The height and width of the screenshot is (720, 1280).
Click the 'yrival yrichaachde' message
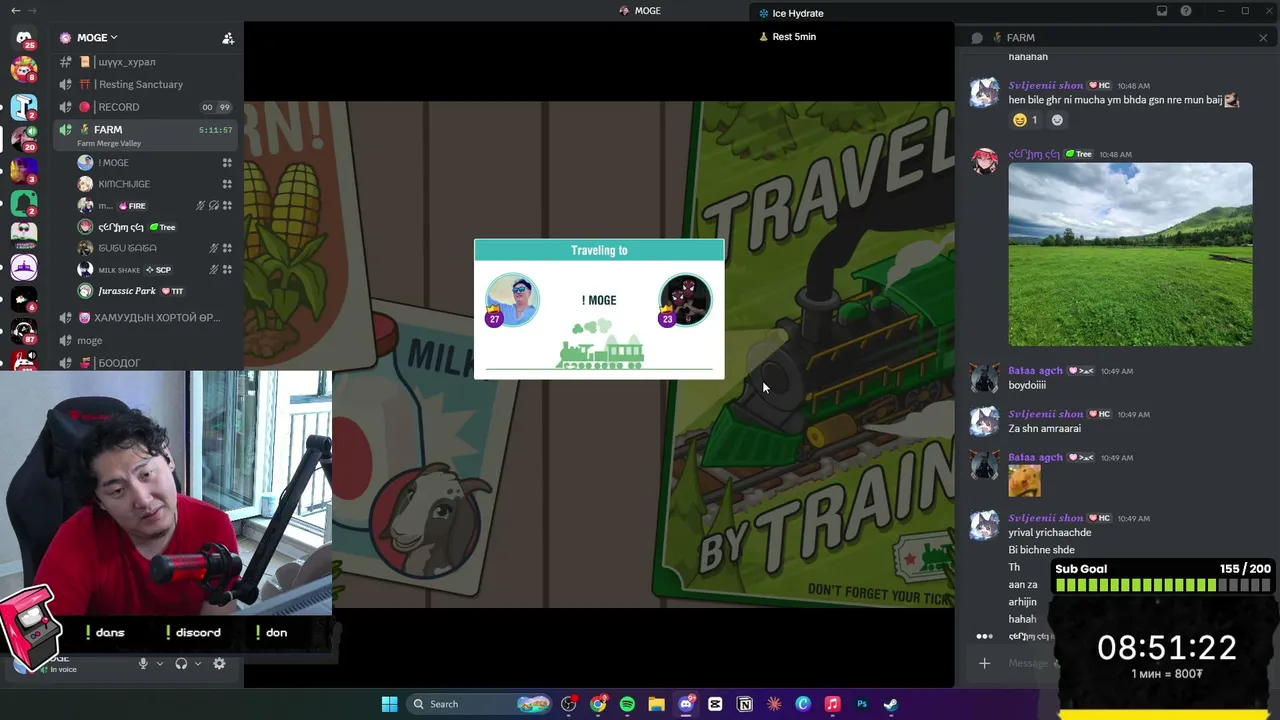pos(1049,533)
